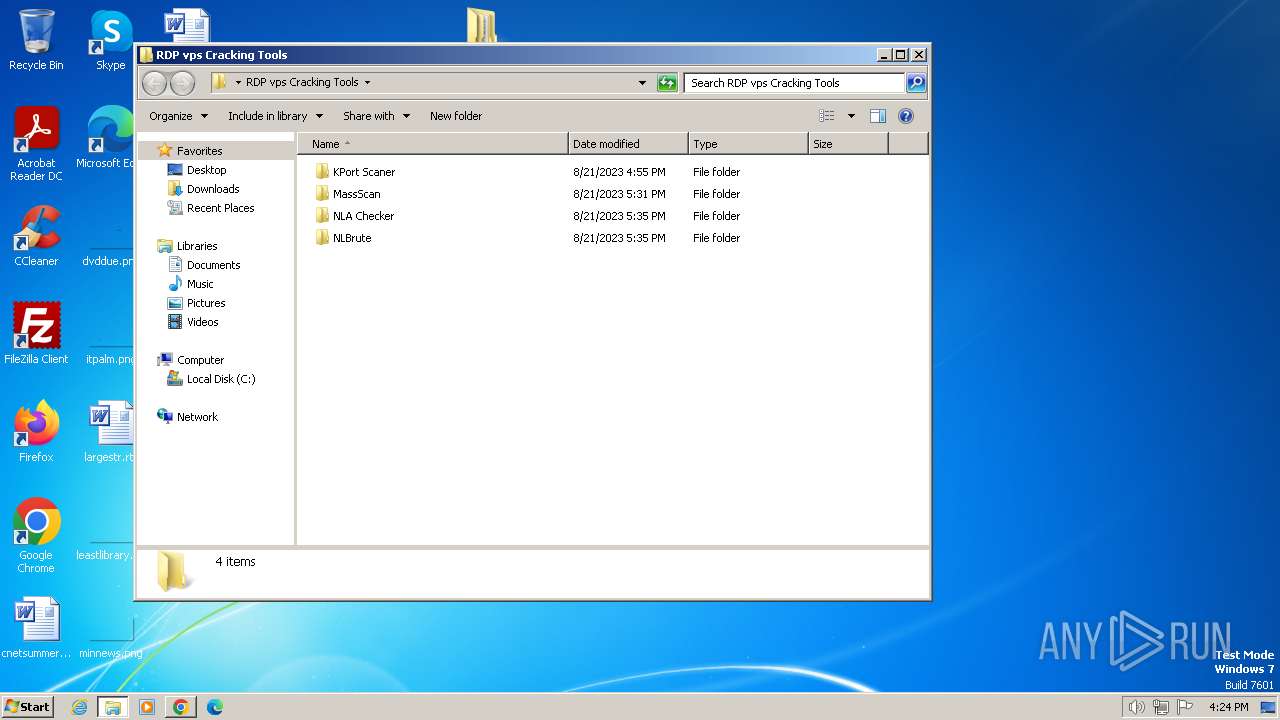The height and width of the screenshot is (720, 1280).
Task: Open the Share with dropdown
Action: click(376, 116)
